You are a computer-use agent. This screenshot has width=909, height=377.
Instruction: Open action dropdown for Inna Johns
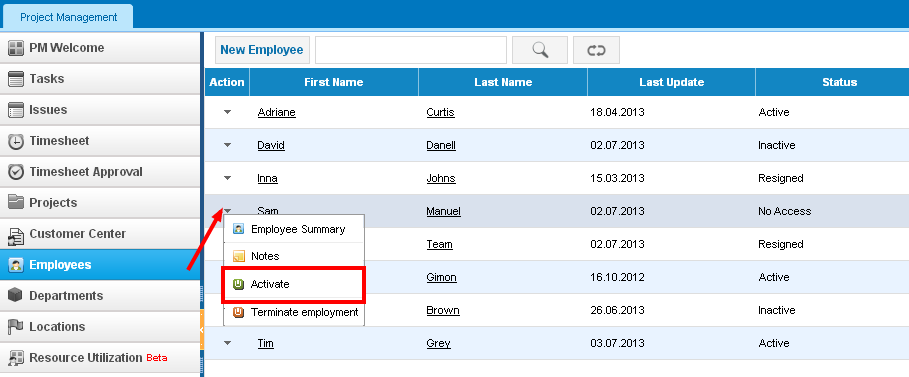227,178
